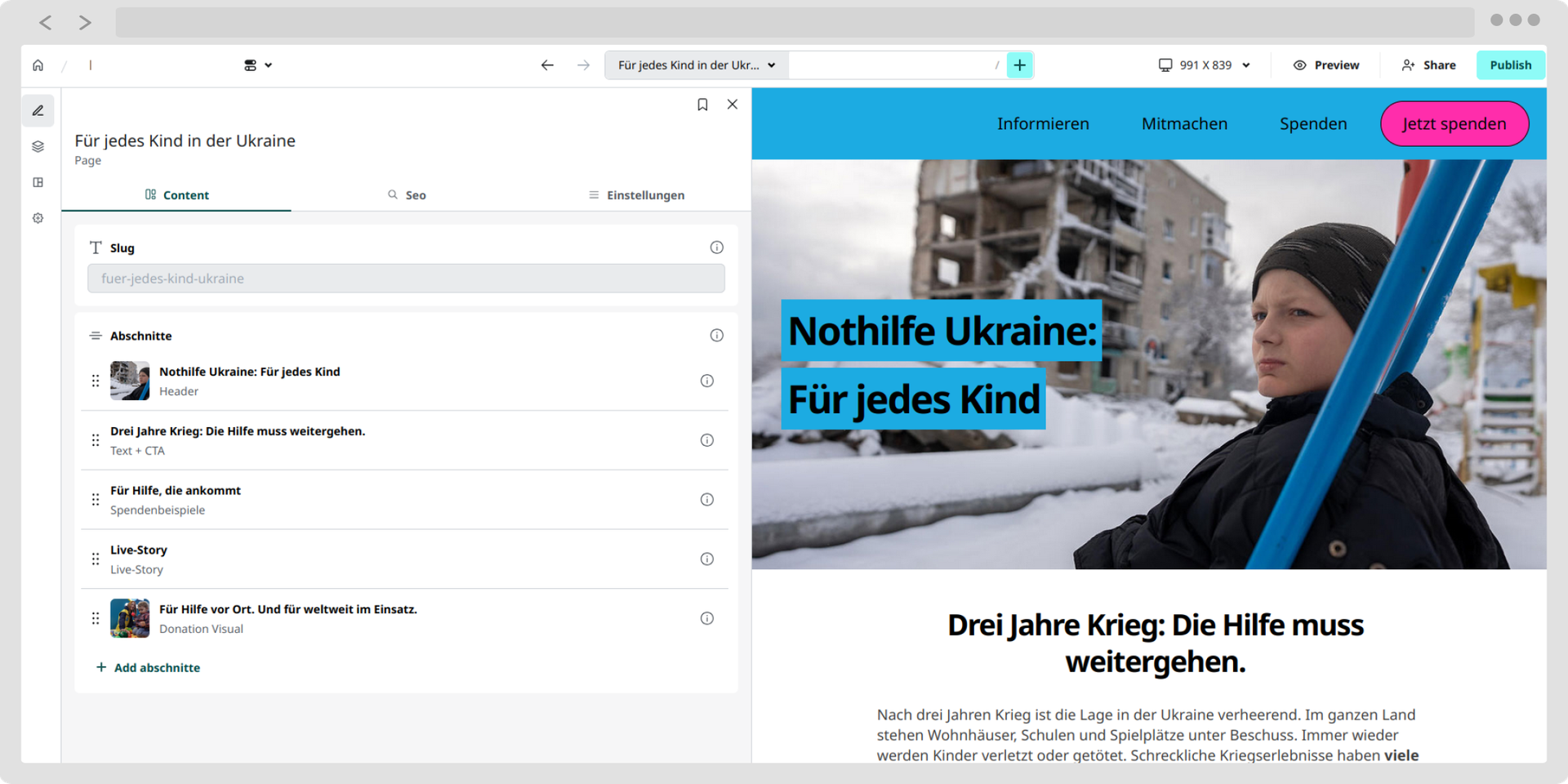The image size is (1568, 784).
Task: Open the settings gear in left sidebar
Action: click(x=38, y=219)
